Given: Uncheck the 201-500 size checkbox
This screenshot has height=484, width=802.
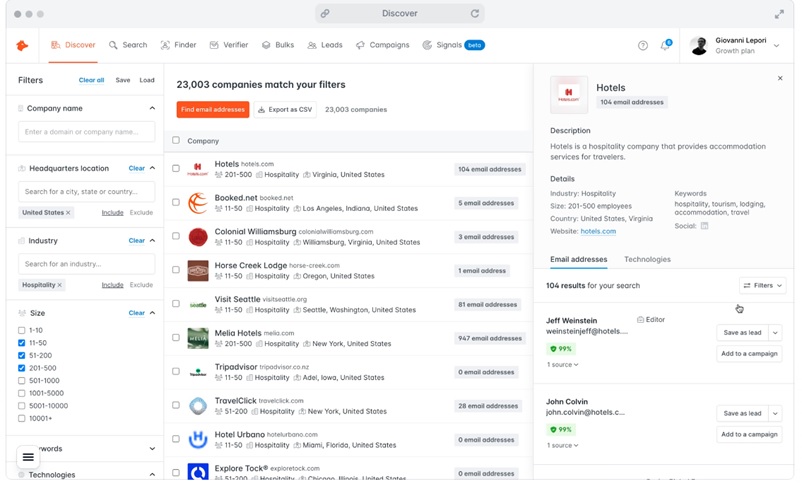Looking at the screenshot, I should (x=21, y=368).
